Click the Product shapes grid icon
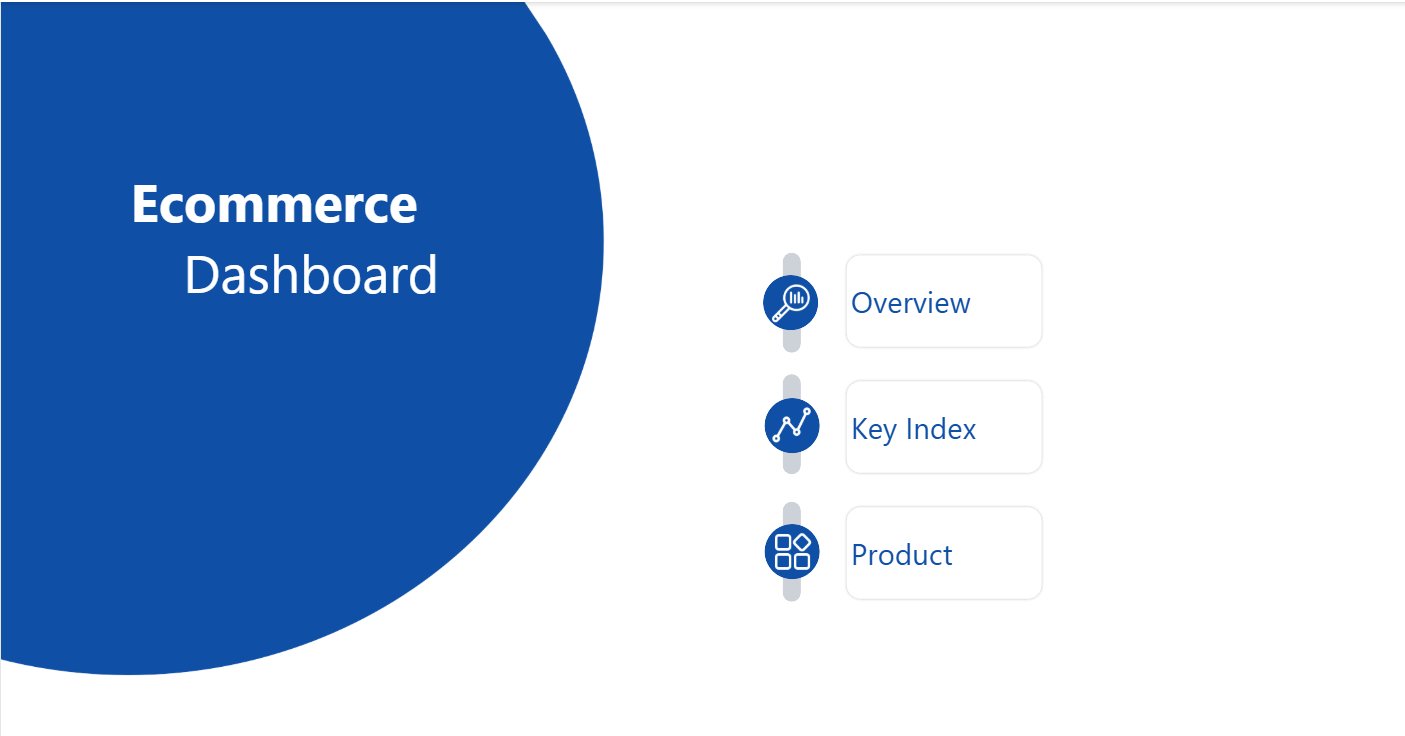 pos(791,551)
